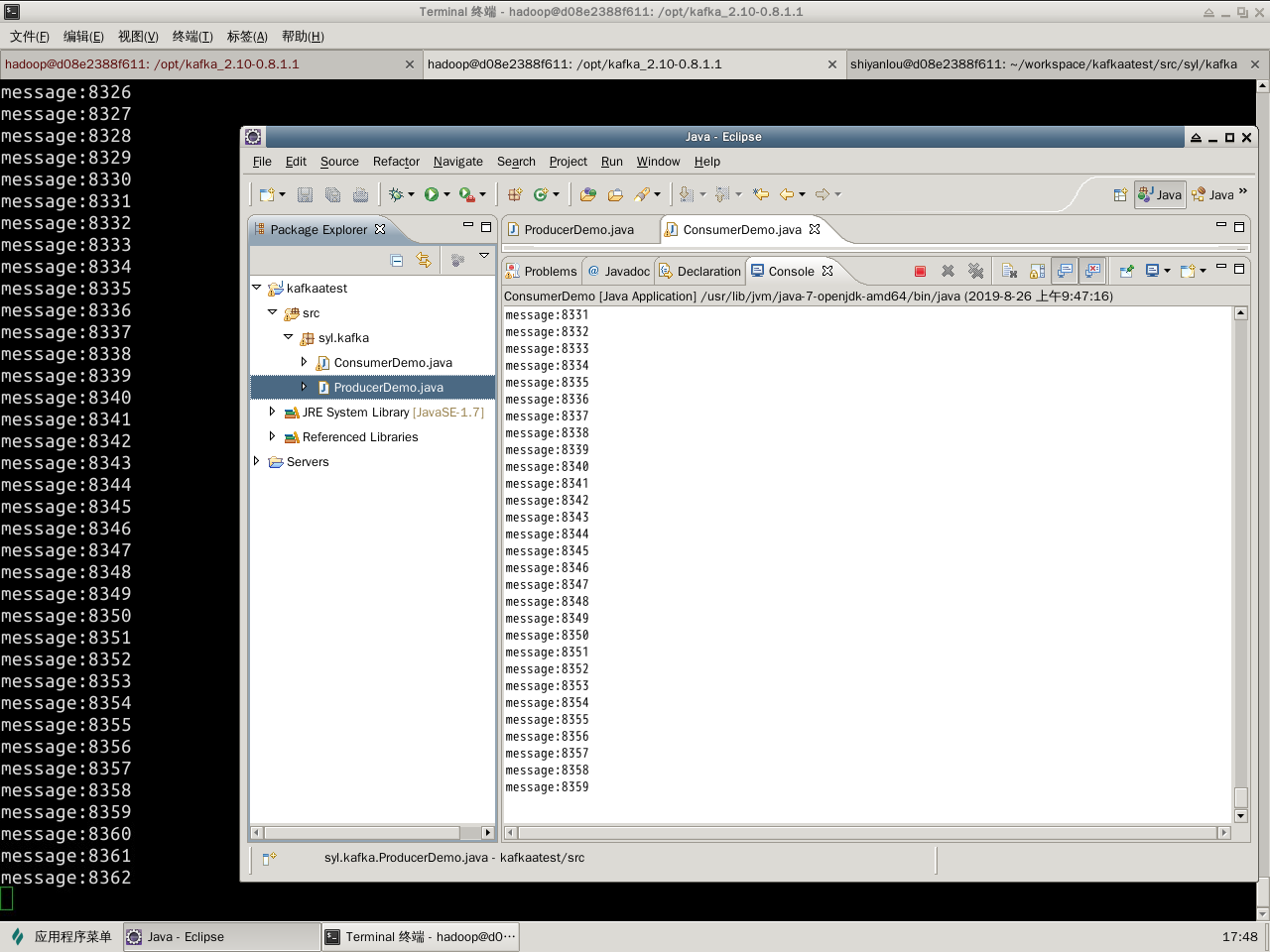
Task: Open the Navigate menu in Eclipse
Action: (x=457, y=162)
